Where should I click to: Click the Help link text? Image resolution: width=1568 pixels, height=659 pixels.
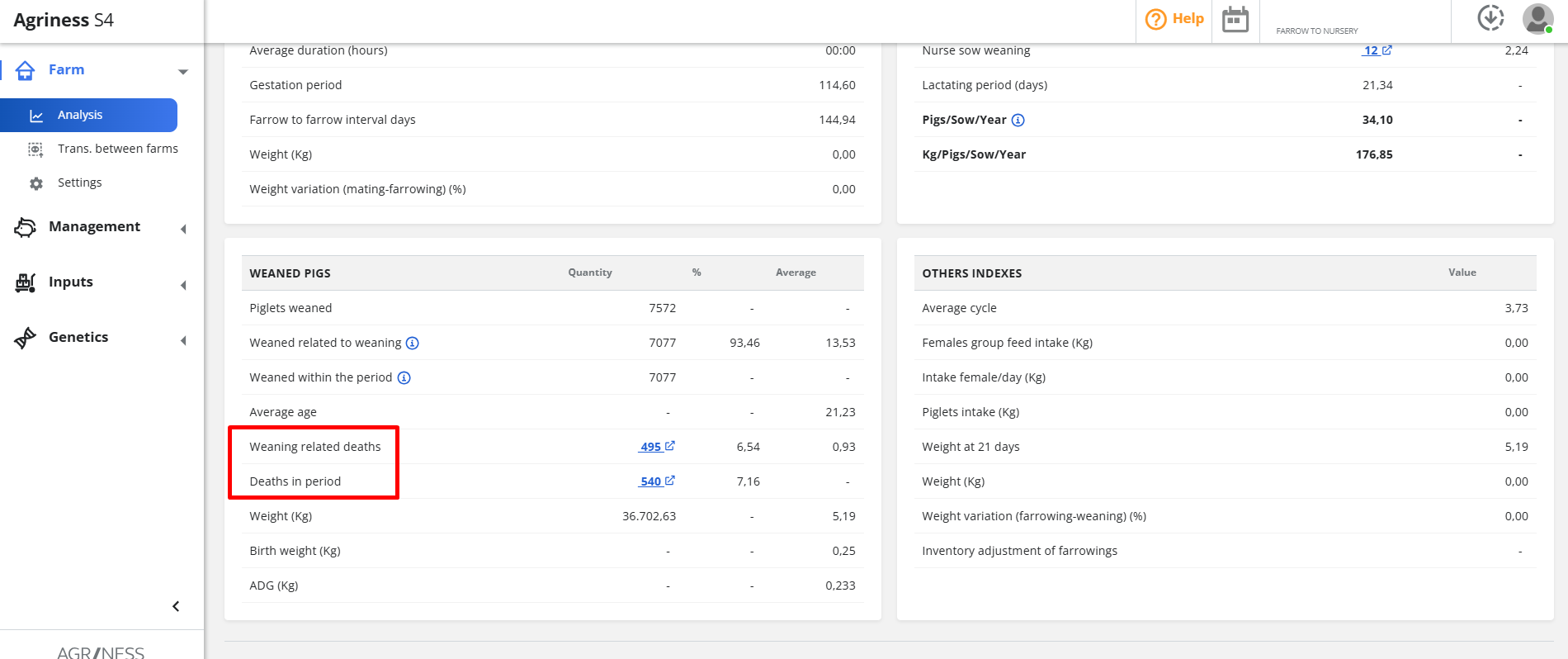1188,18
